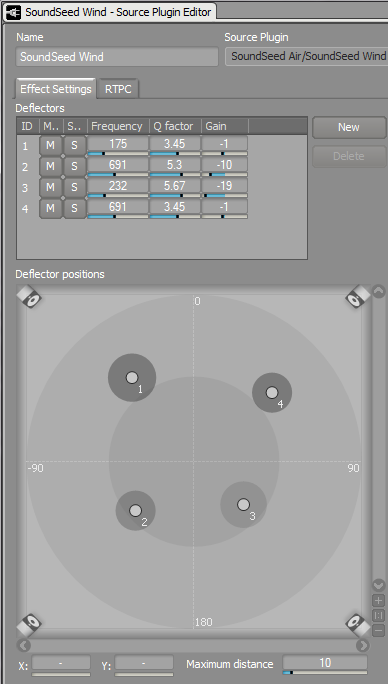Click the Name field containing SoundSeed Wind
This screenshot has height=684, width=388.
(117, 57)
